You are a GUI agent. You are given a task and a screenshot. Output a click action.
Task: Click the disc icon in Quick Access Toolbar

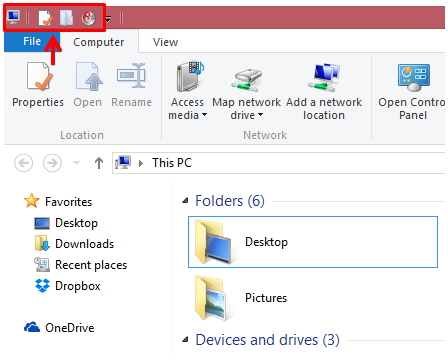coord(88,18)
